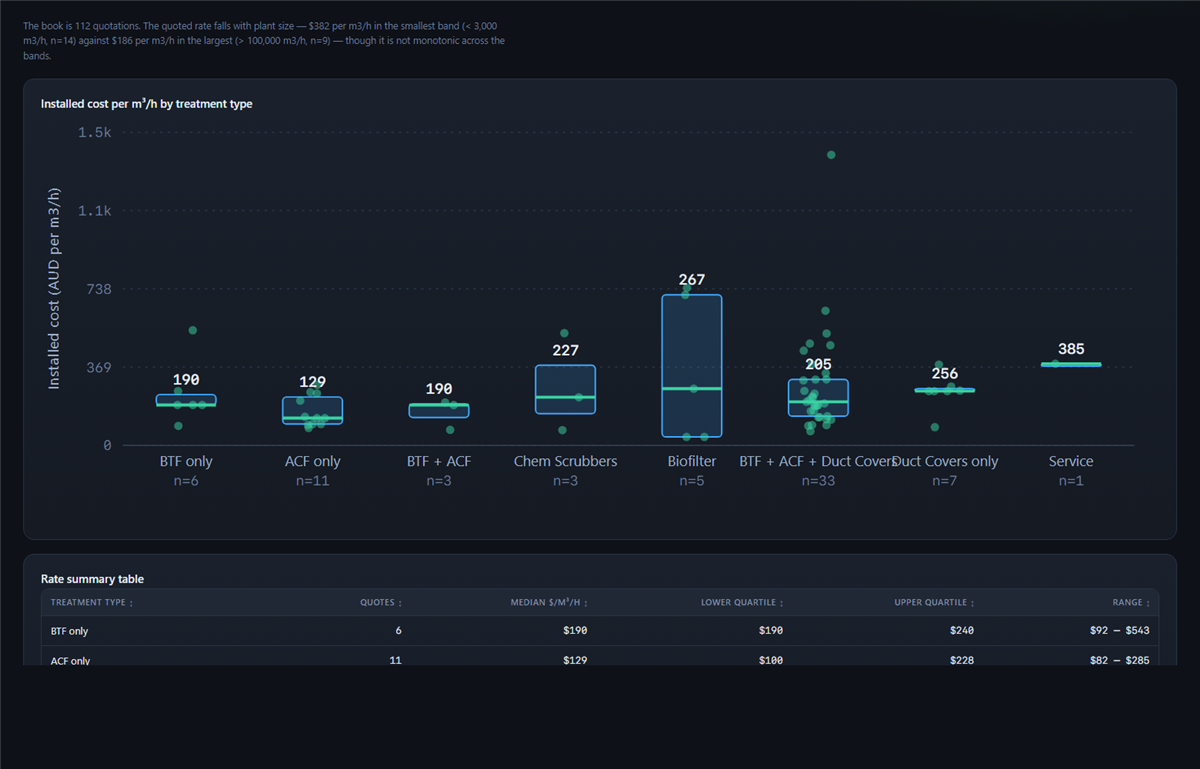
Task: Sort the table by the RANGE column
Action: pyautogui.click(x=1131, y=603)
